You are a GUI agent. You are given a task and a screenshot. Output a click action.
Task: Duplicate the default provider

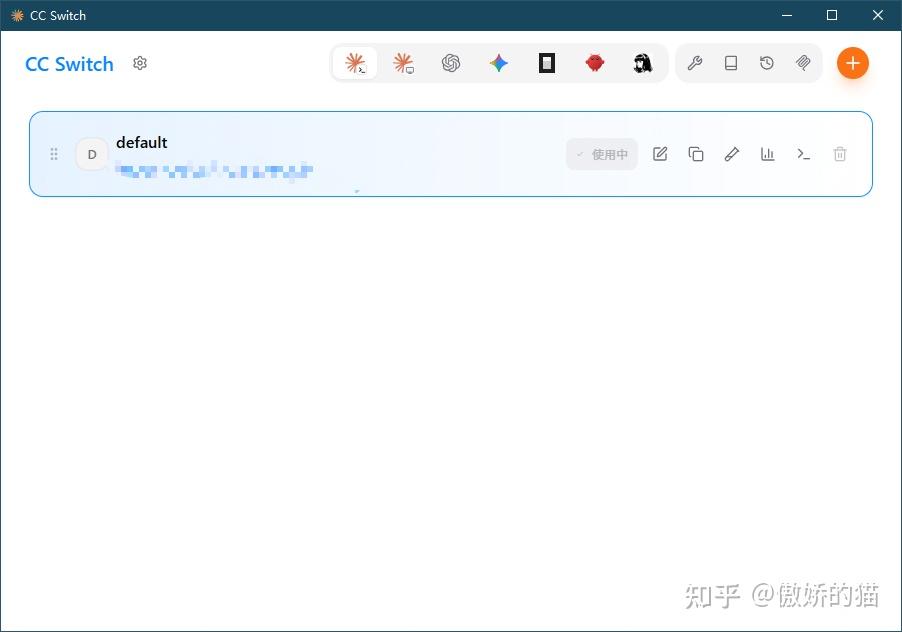click(696, 154)
